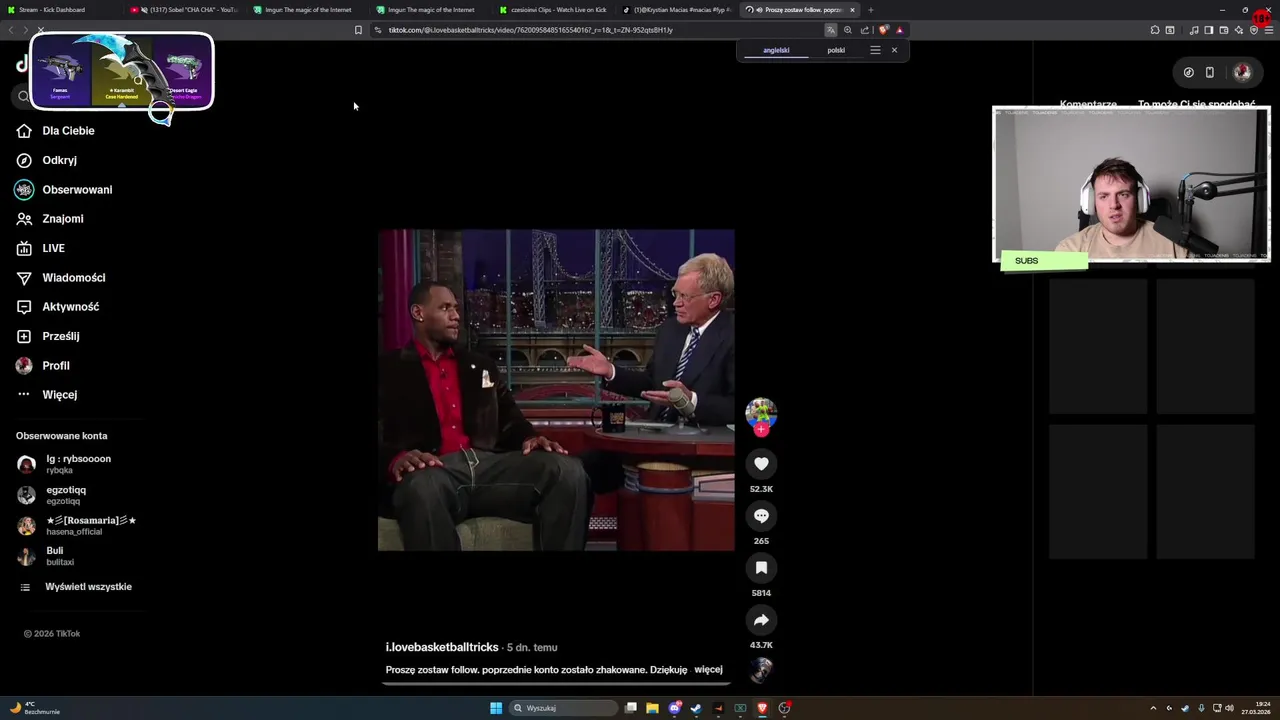1280x720 pixels.
Task: Click the video progress bar
Action: [x=556, y=684]
